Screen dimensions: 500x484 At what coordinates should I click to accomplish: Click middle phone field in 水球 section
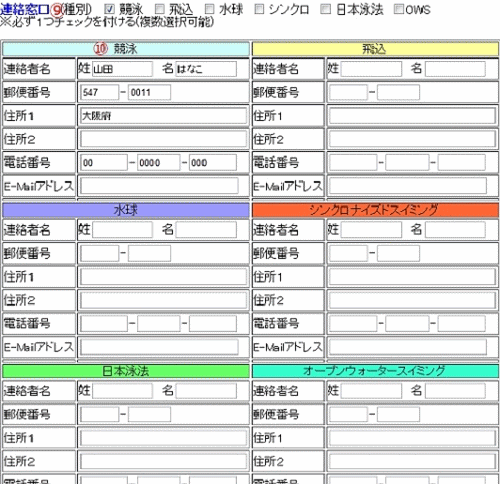coord(158,323)
